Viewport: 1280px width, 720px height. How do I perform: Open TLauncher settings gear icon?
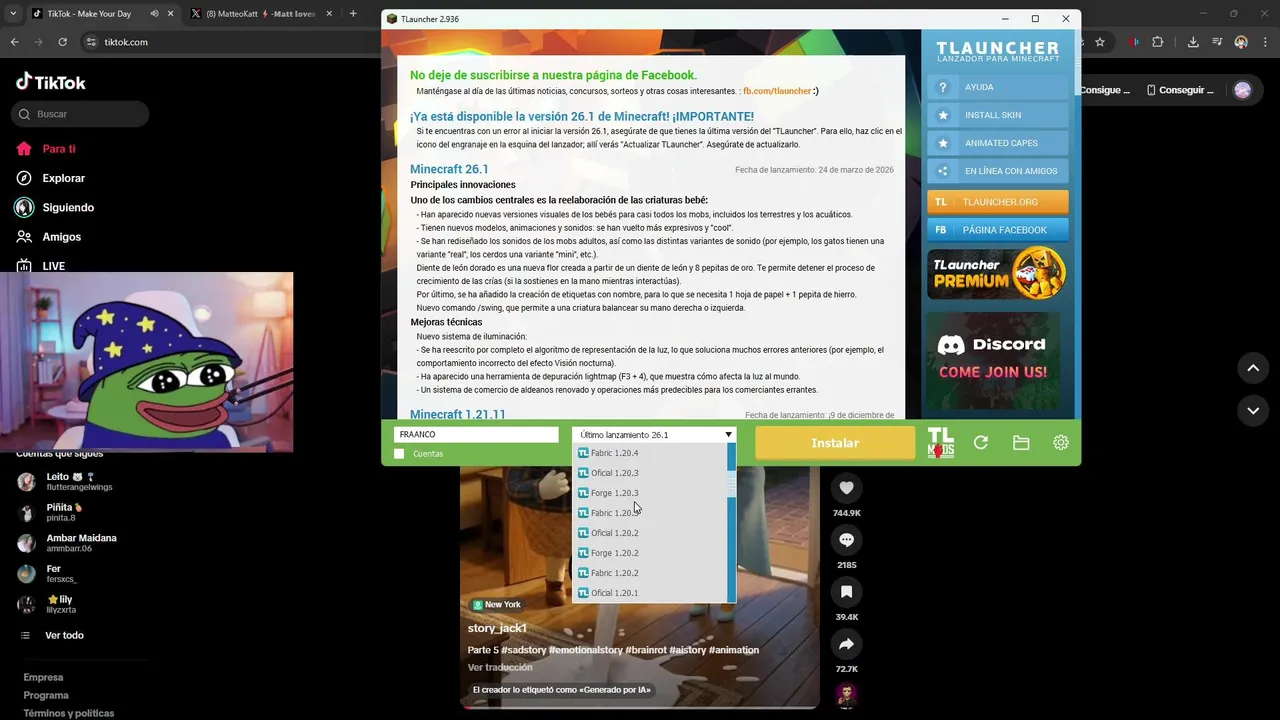pyautogui.click(x=1061, y=443)
